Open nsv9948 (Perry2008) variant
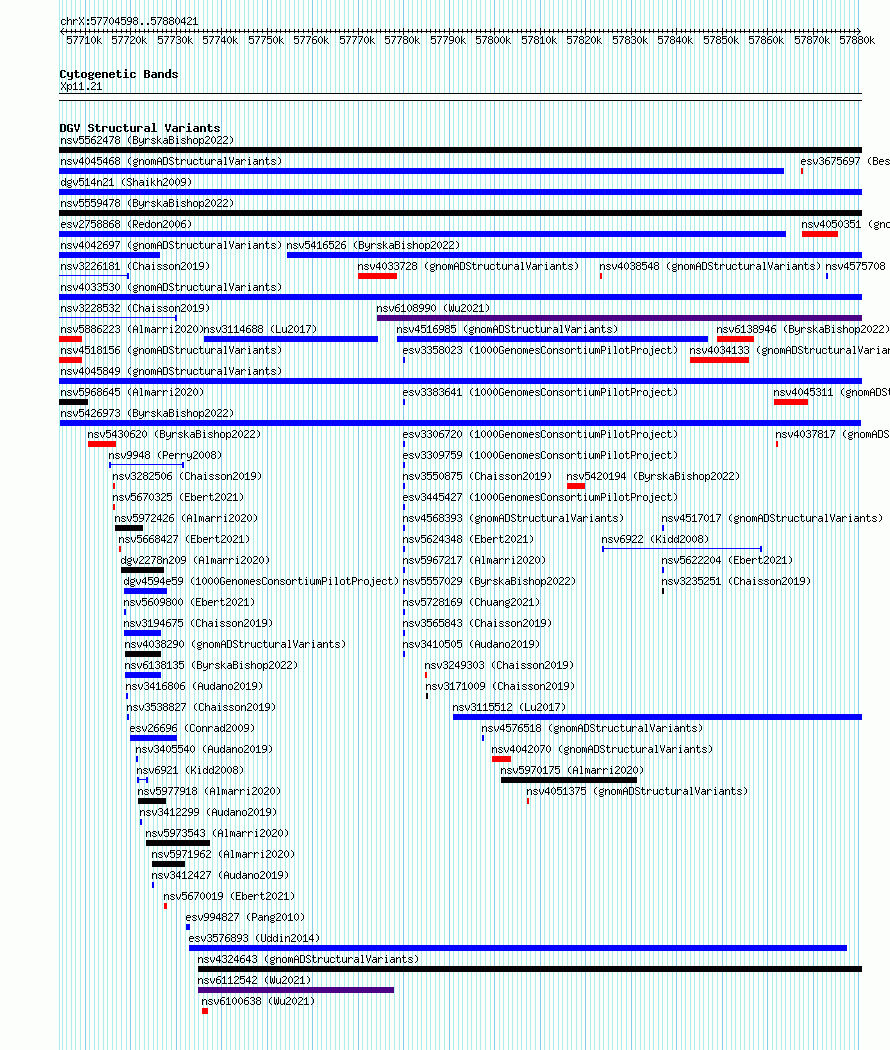890x1050 pixels. tap(165, 455)
